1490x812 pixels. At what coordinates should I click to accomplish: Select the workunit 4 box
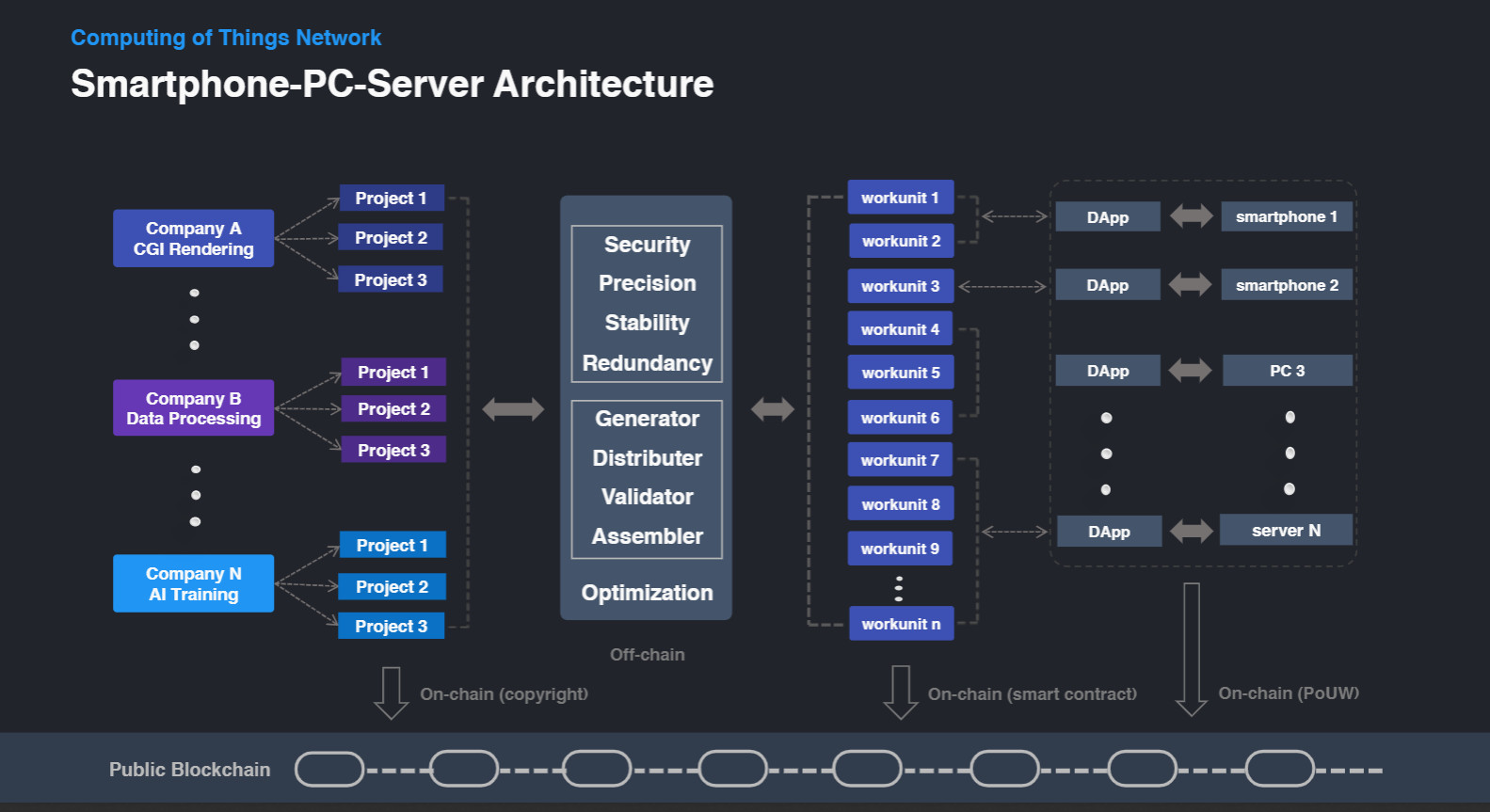[901, 329]
